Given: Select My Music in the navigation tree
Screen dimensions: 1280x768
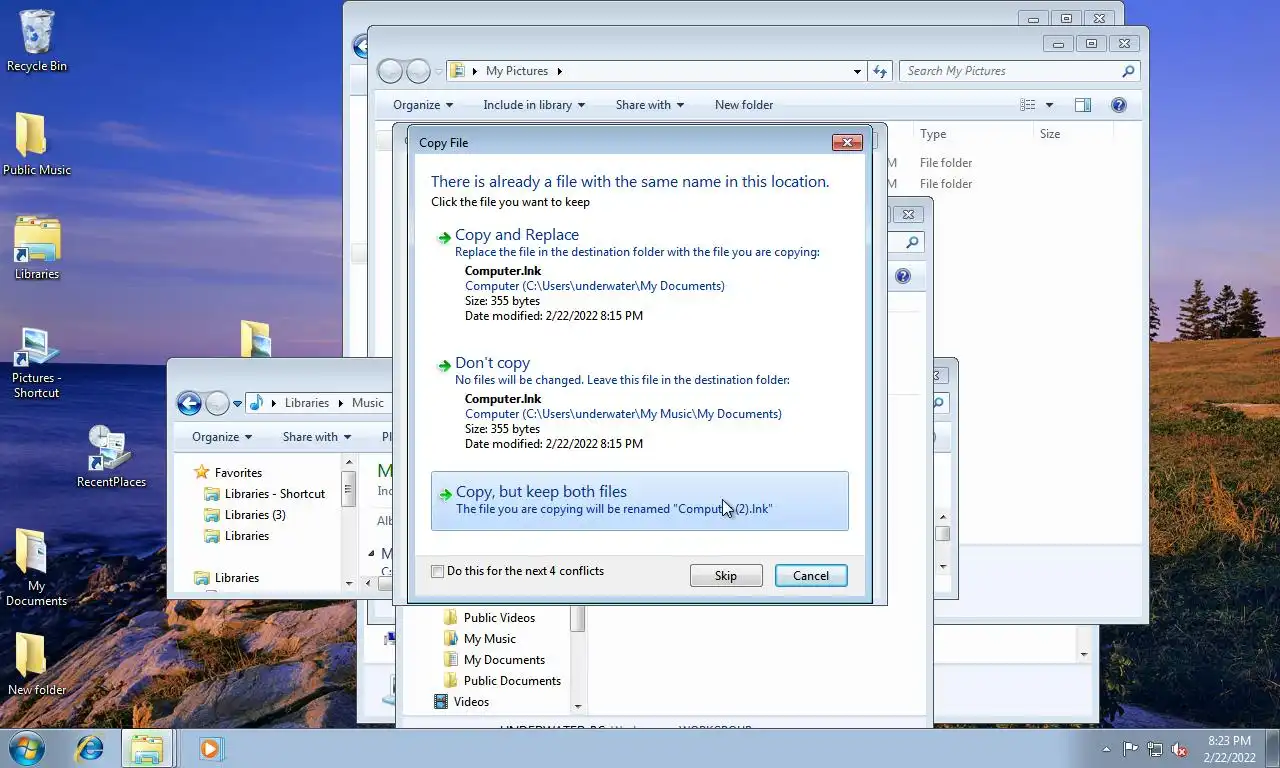Looking at the screenshot, I should pos(490,639).
